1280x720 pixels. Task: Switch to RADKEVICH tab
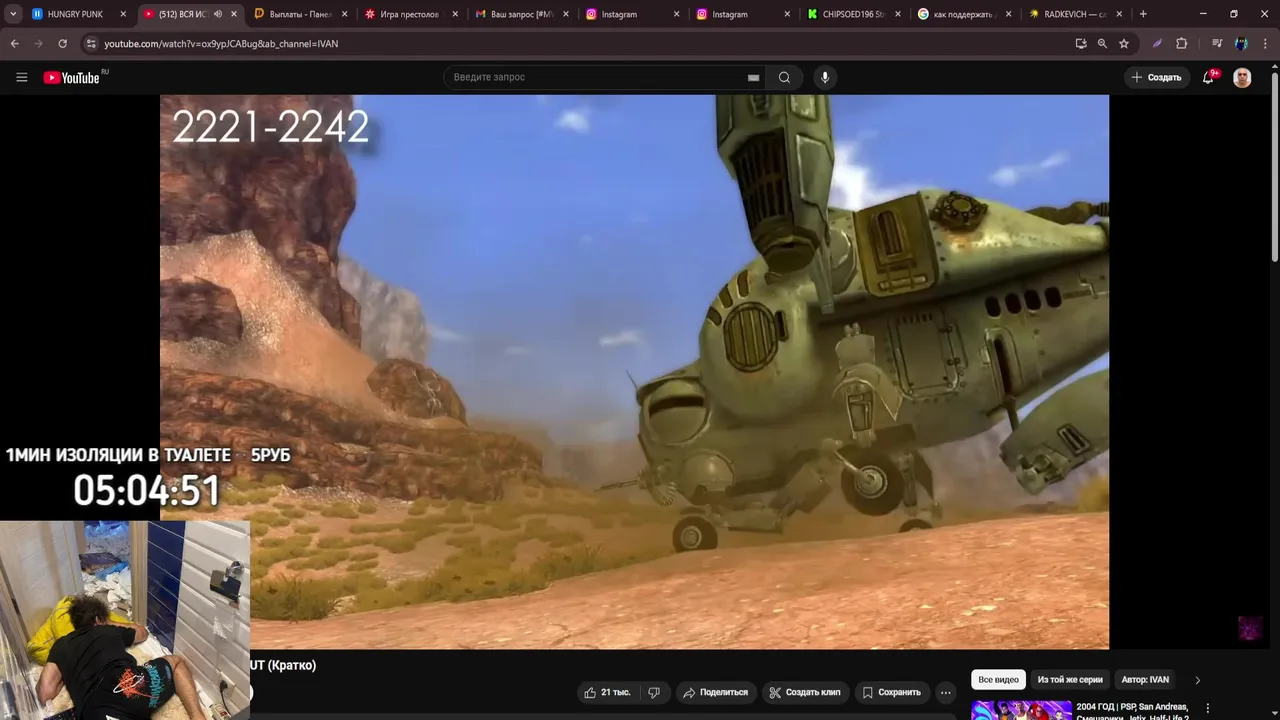1074,14
